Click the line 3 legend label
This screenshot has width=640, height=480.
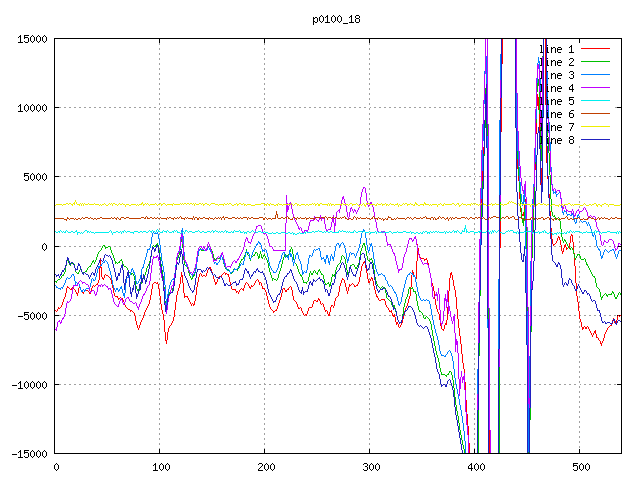click(x=557, y=76)
